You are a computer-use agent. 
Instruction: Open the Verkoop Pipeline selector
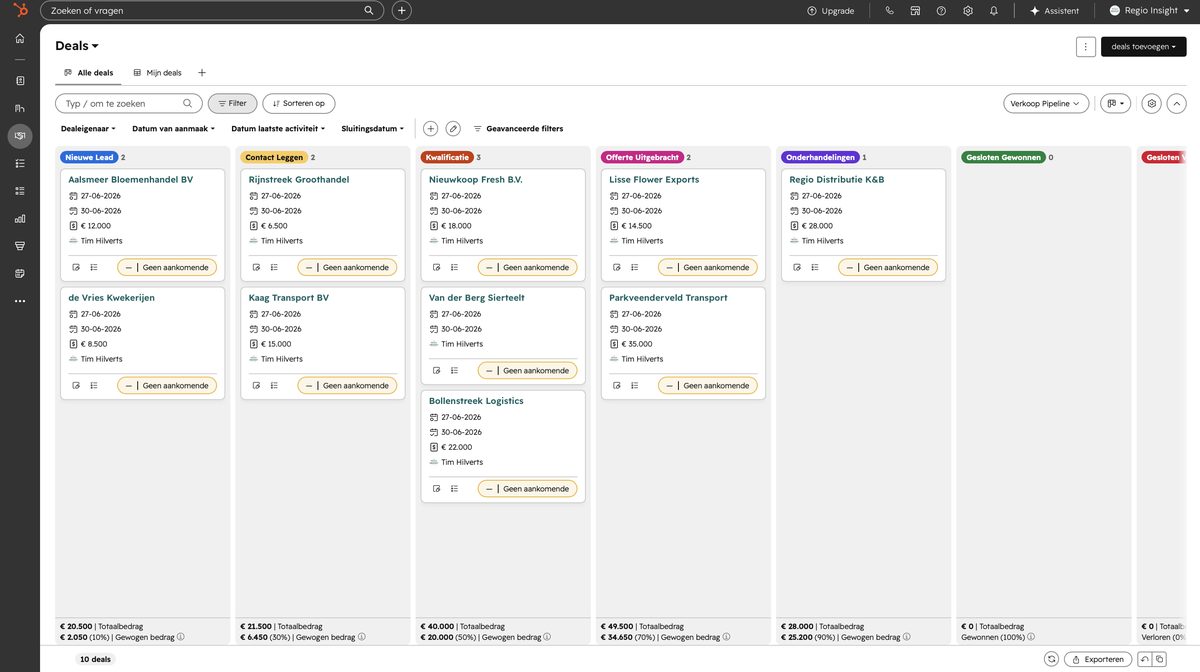tap(1046, 103)
